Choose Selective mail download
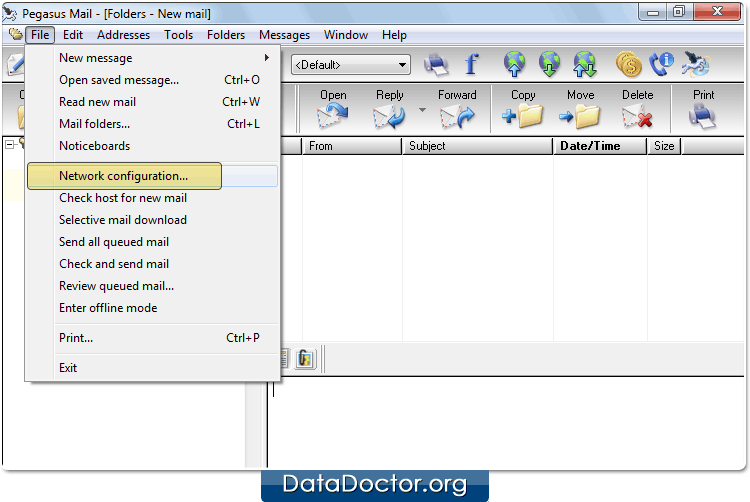This screenshot has width=750, height=502. point(153,220)
